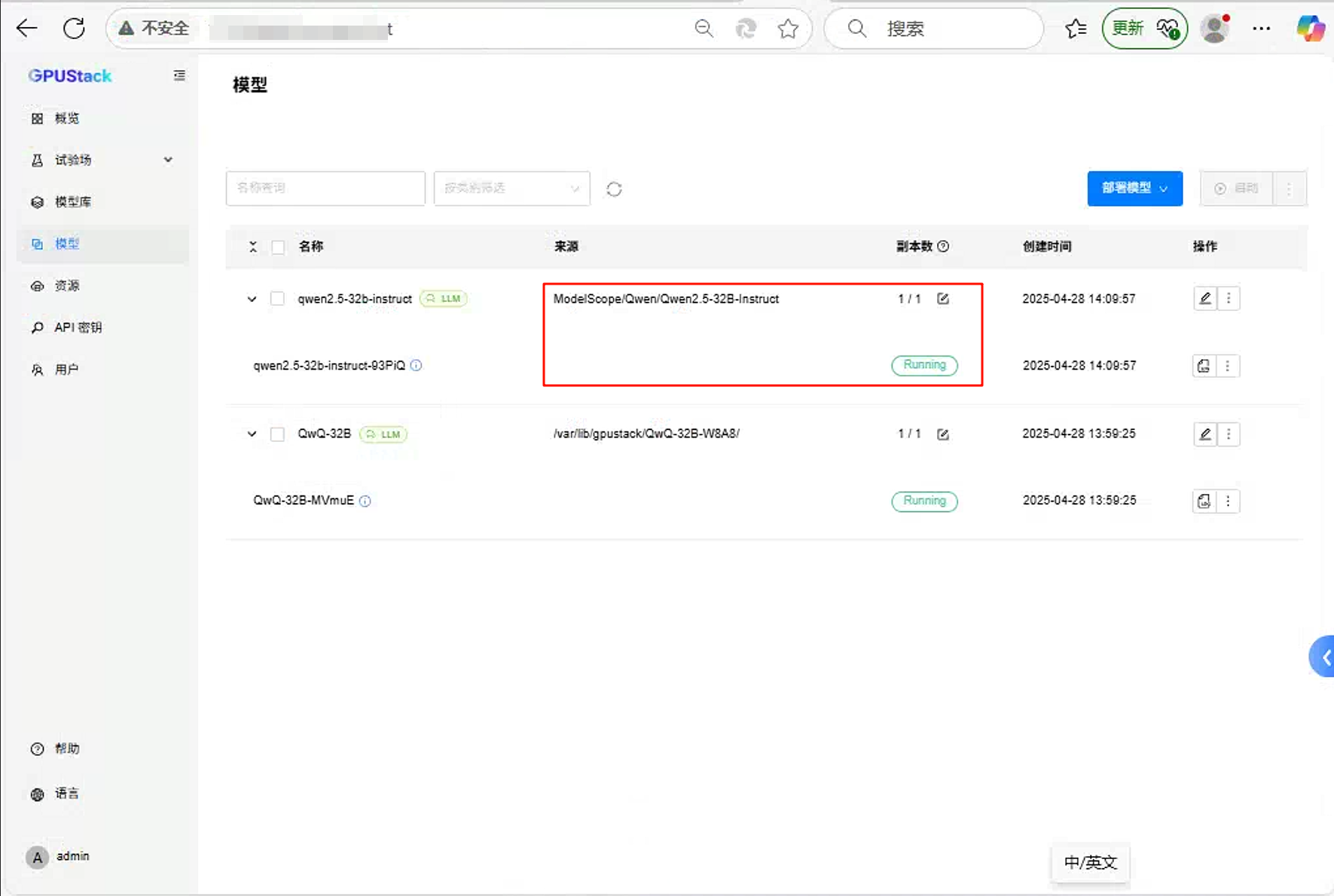1334x896 pixels.
Task: Open the 资源 resources page
Action: (x=102, y=285)
